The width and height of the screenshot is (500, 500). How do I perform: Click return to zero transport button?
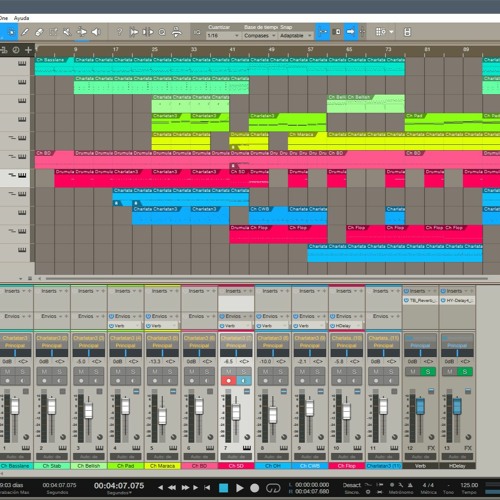click(207, 487)
